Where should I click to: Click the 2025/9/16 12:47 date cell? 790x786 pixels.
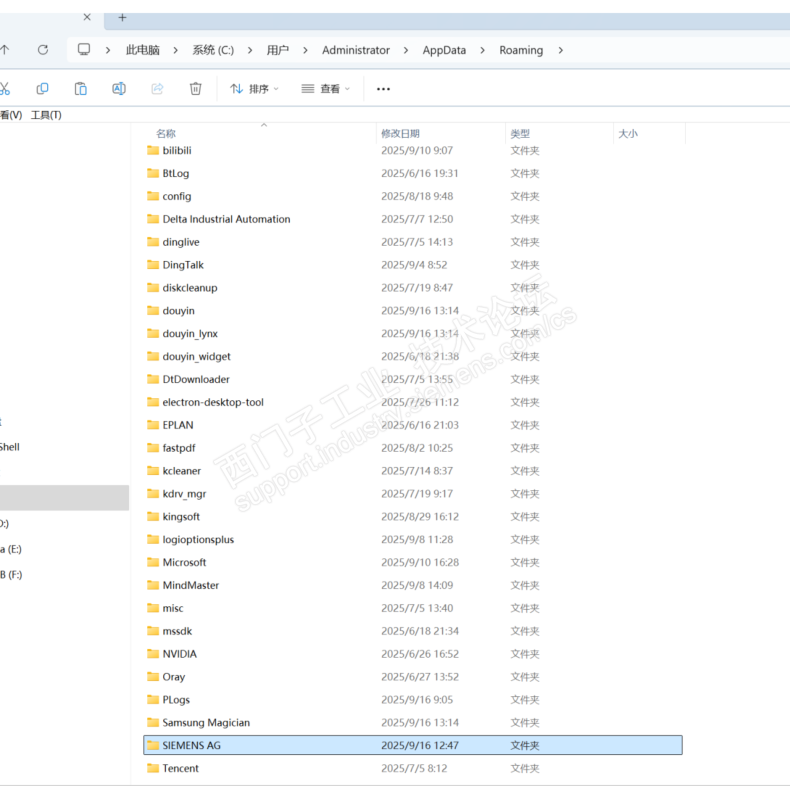[x=420, y=746]
